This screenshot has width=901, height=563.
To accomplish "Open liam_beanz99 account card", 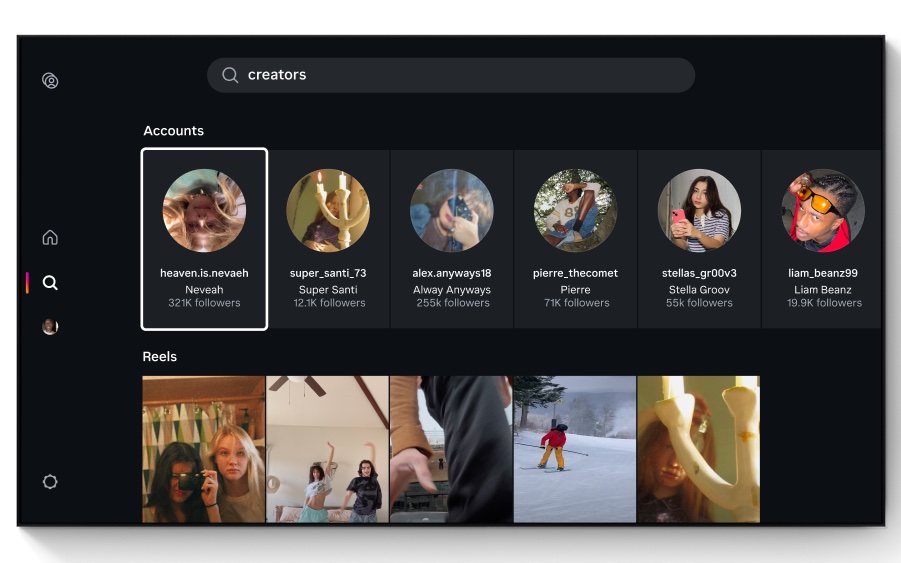I will [822, 239].
